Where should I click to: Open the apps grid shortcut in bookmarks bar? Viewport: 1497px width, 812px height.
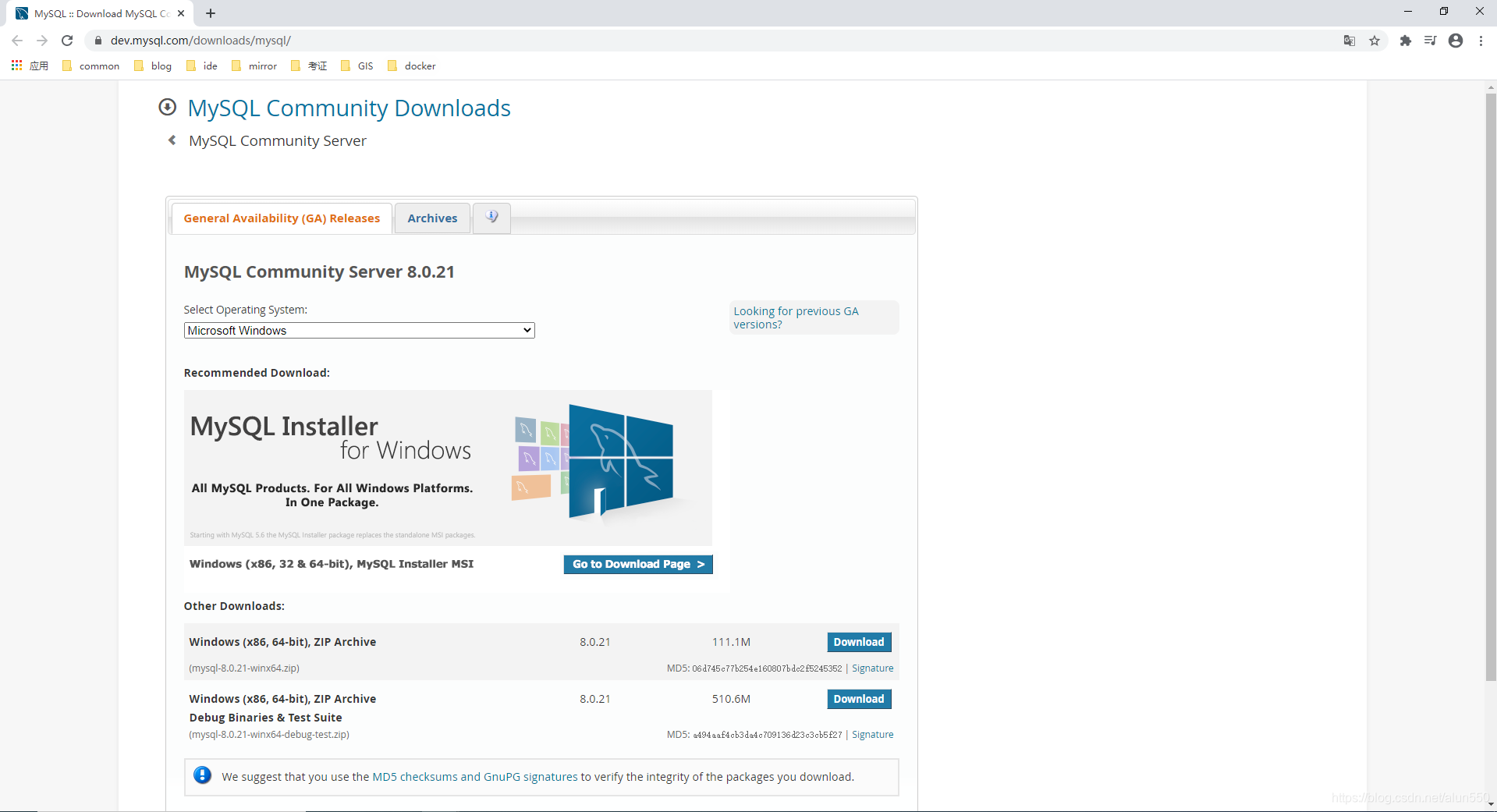pyautogui.click(x=16, y=66)
